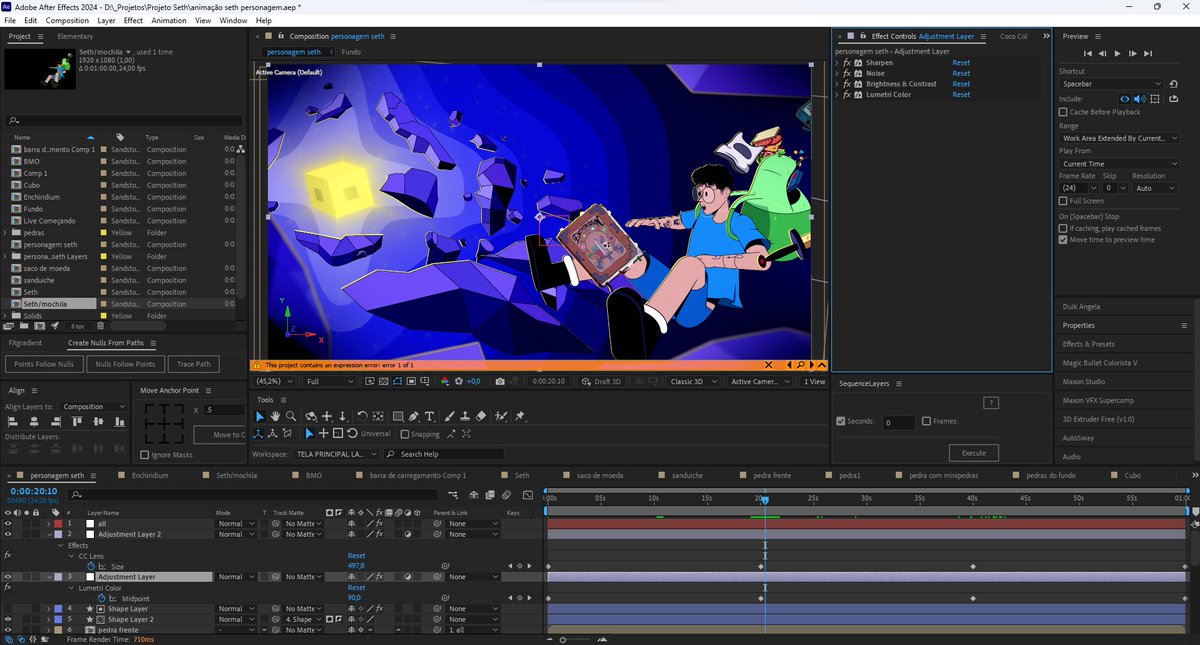Open the Resolution Auto dropdown in Preview
This screenshot has height=645, width=1200.
(x=1154, y=188)
